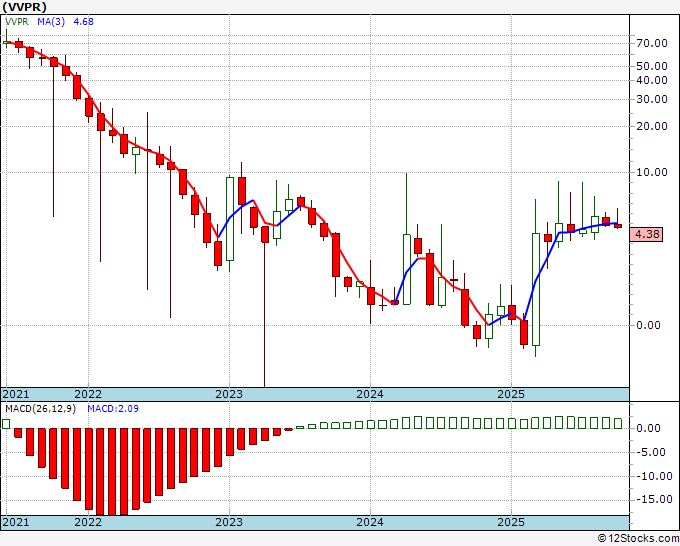Click the 70.00 price axis label
680x546 pixels.
652,43
